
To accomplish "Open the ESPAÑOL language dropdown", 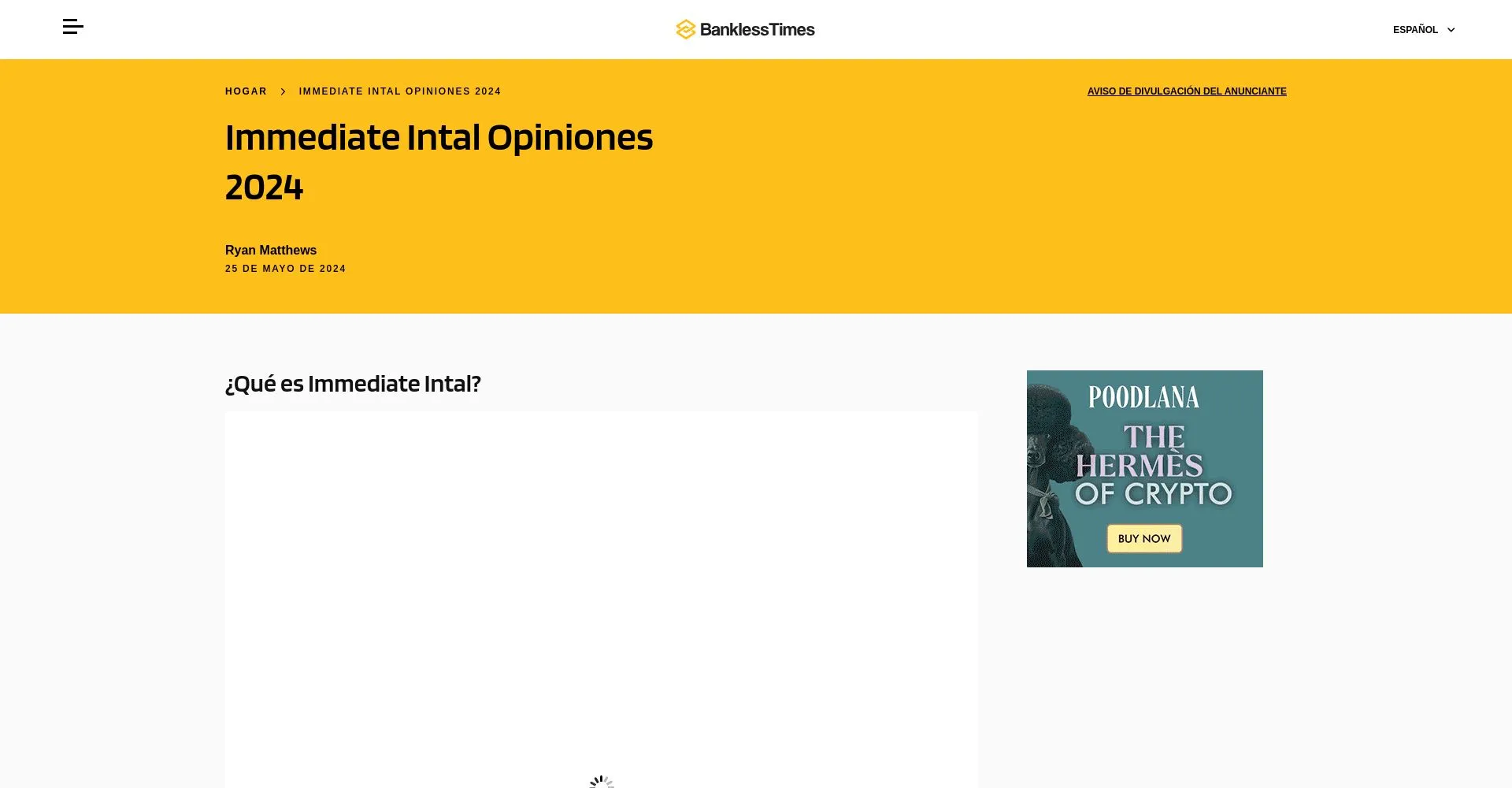I will click(x=1424, y=30).
